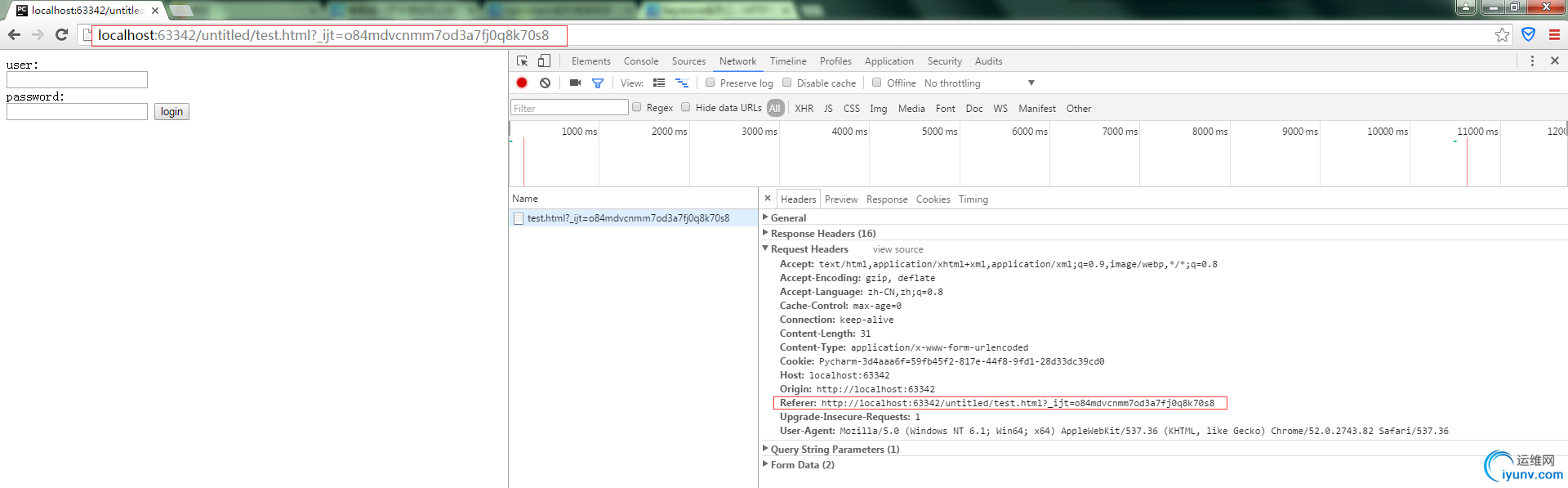Open the Timing detail tab
Viewport: 1568px width, 488px height.
tap(973, 199)
